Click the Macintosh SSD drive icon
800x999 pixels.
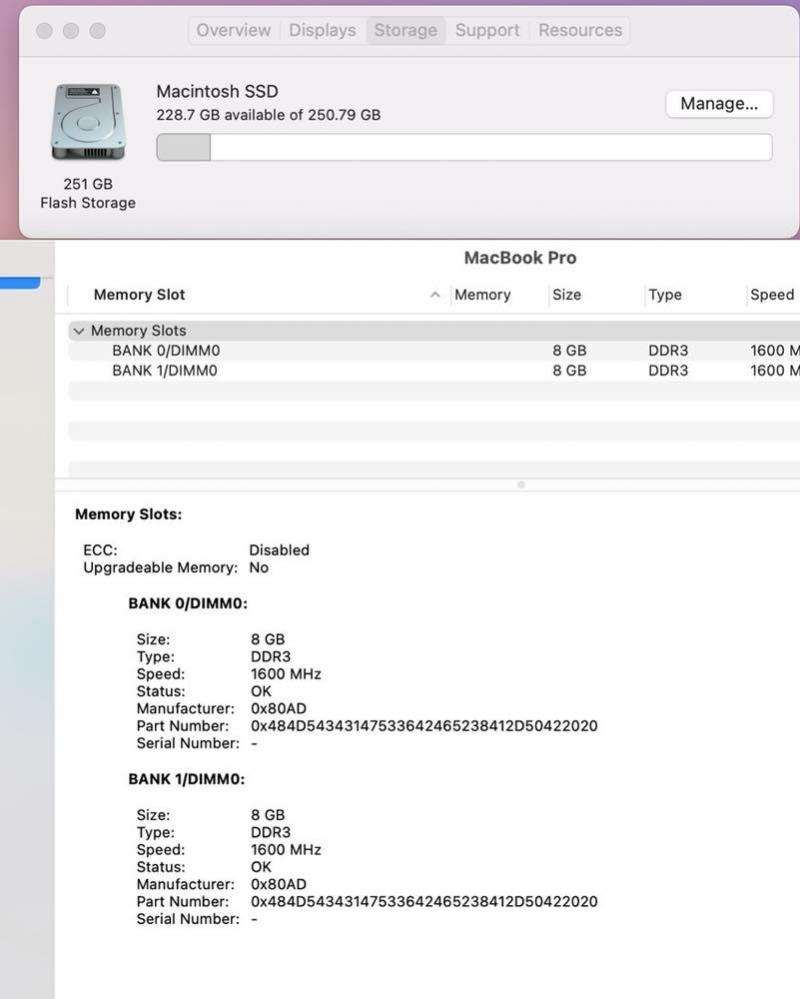coord(87,122)
